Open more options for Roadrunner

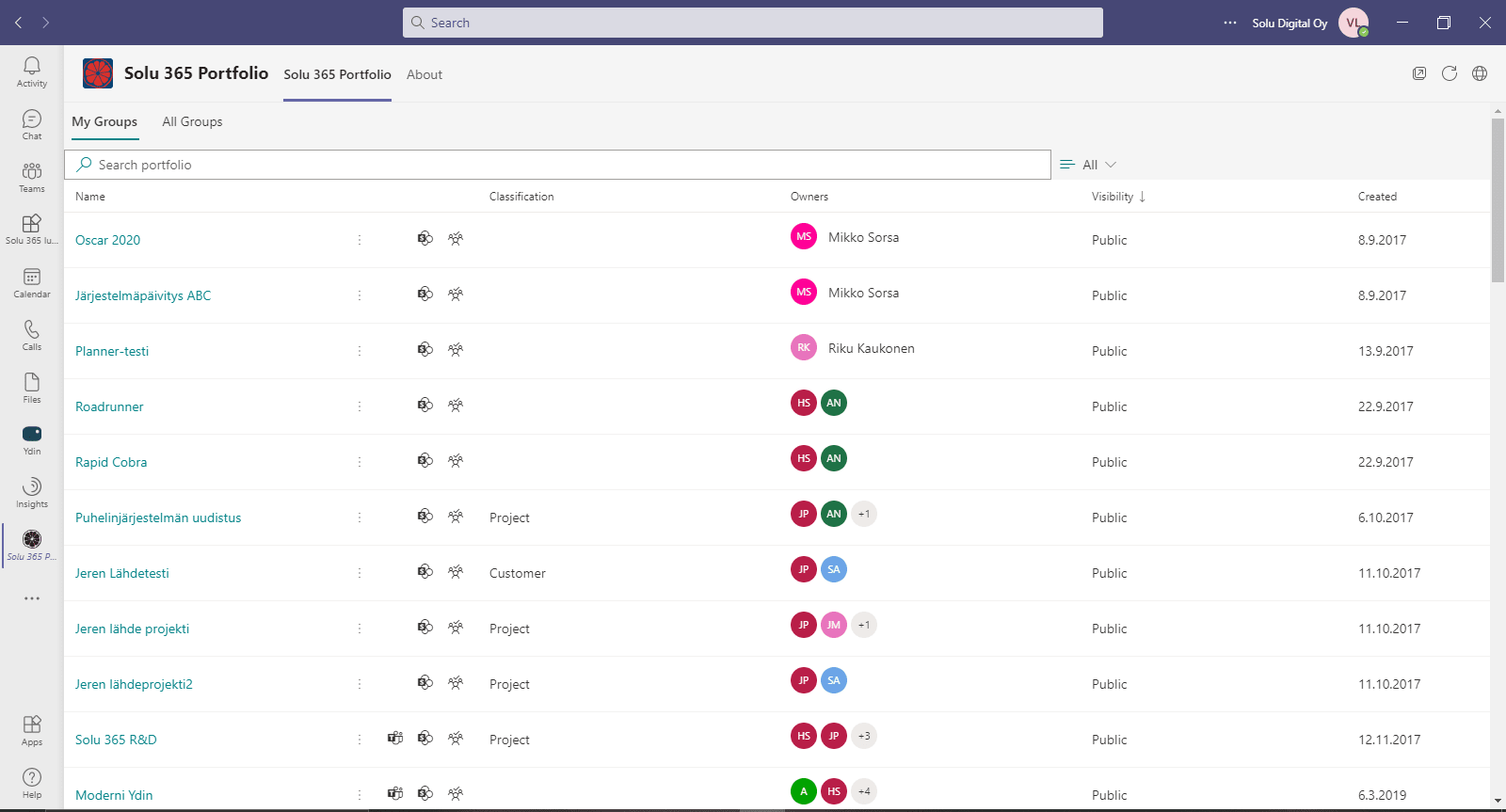(x=360, y=406)
